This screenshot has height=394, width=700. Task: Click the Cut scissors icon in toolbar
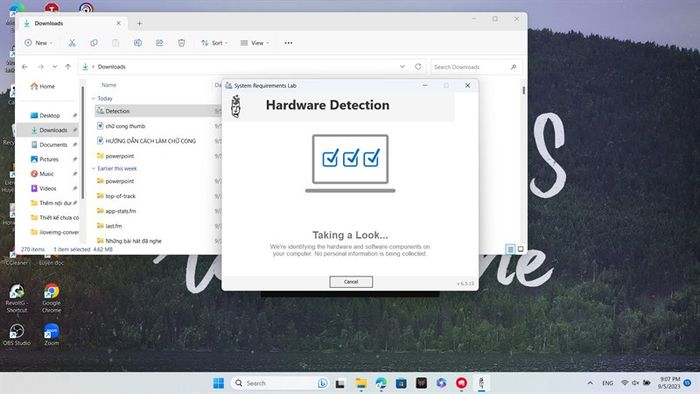click(x=72, y=43)
